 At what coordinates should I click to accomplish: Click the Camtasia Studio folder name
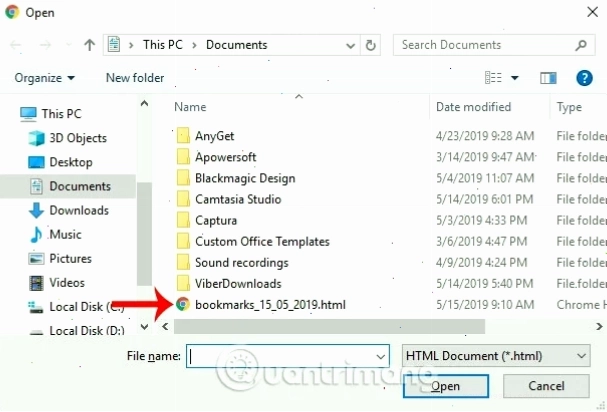[x=238, y=199]
